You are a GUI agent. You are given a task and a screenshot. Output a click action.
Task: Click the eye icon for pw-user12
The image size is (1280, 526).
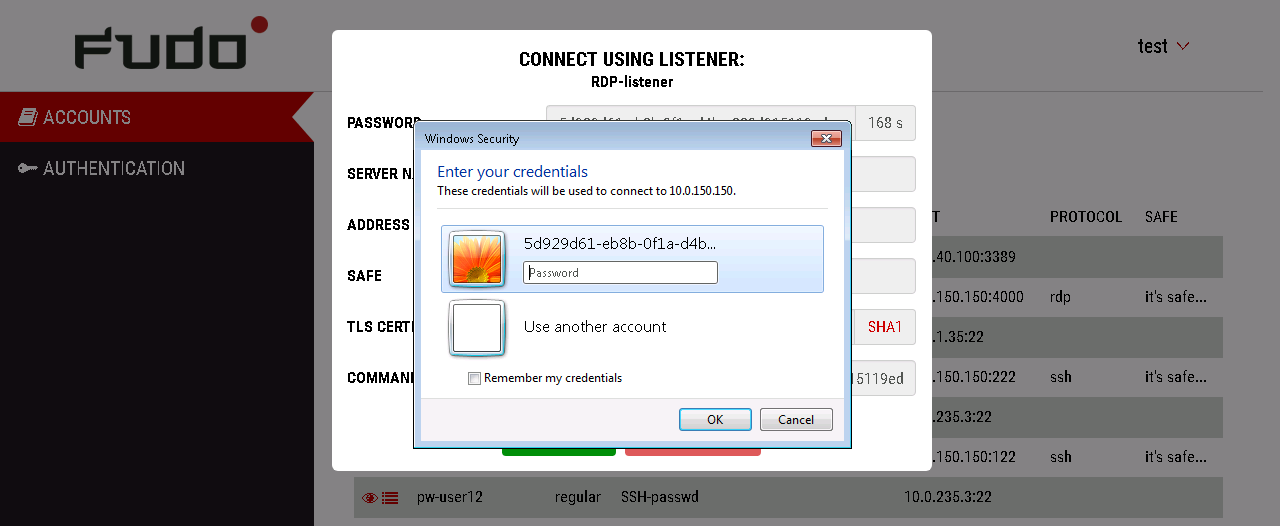coord(369,497)
